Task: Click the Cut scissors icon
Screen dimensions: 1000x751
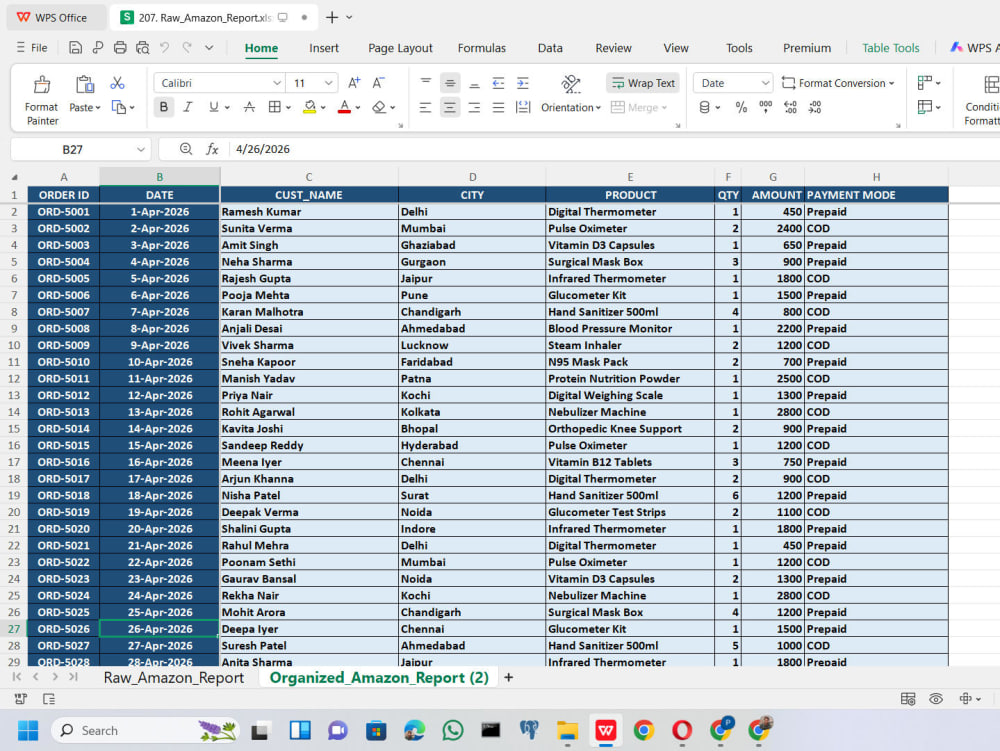Action: click(117, 83)
